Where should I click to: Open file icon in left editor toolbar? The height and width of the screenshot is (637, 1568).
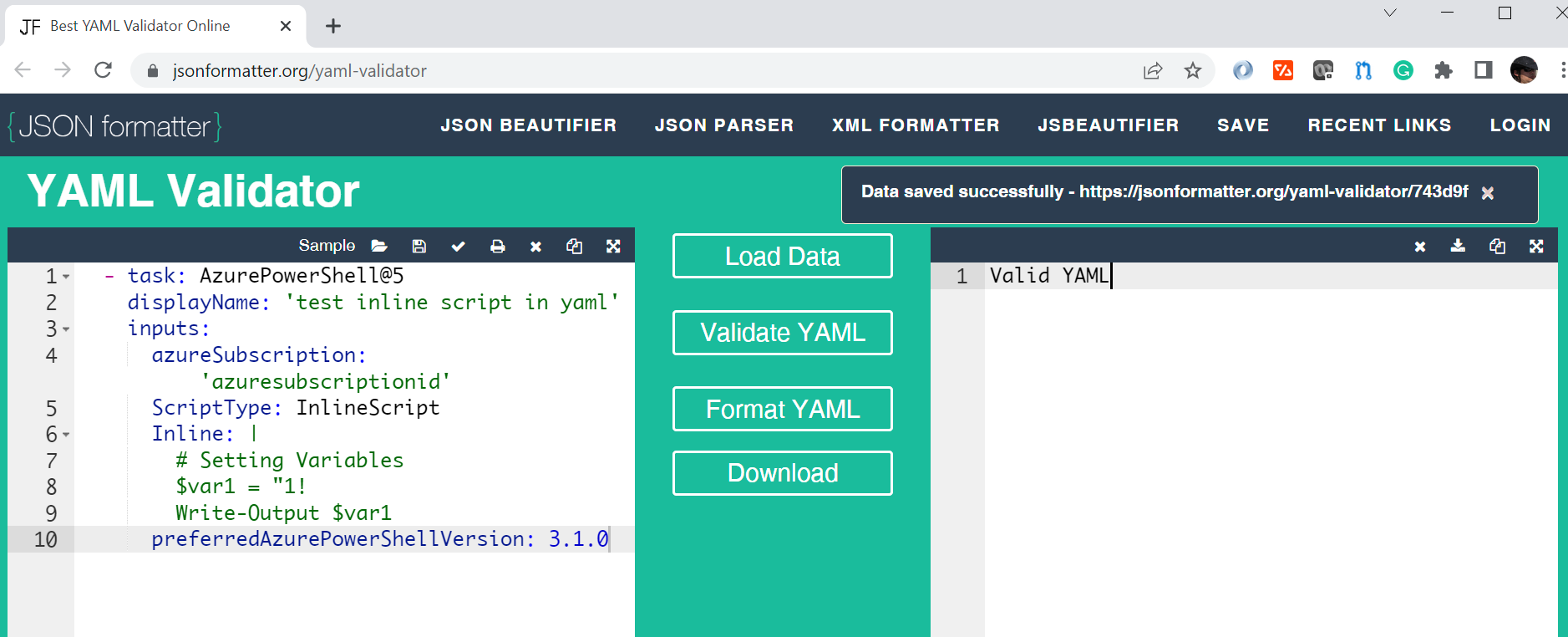379,246
